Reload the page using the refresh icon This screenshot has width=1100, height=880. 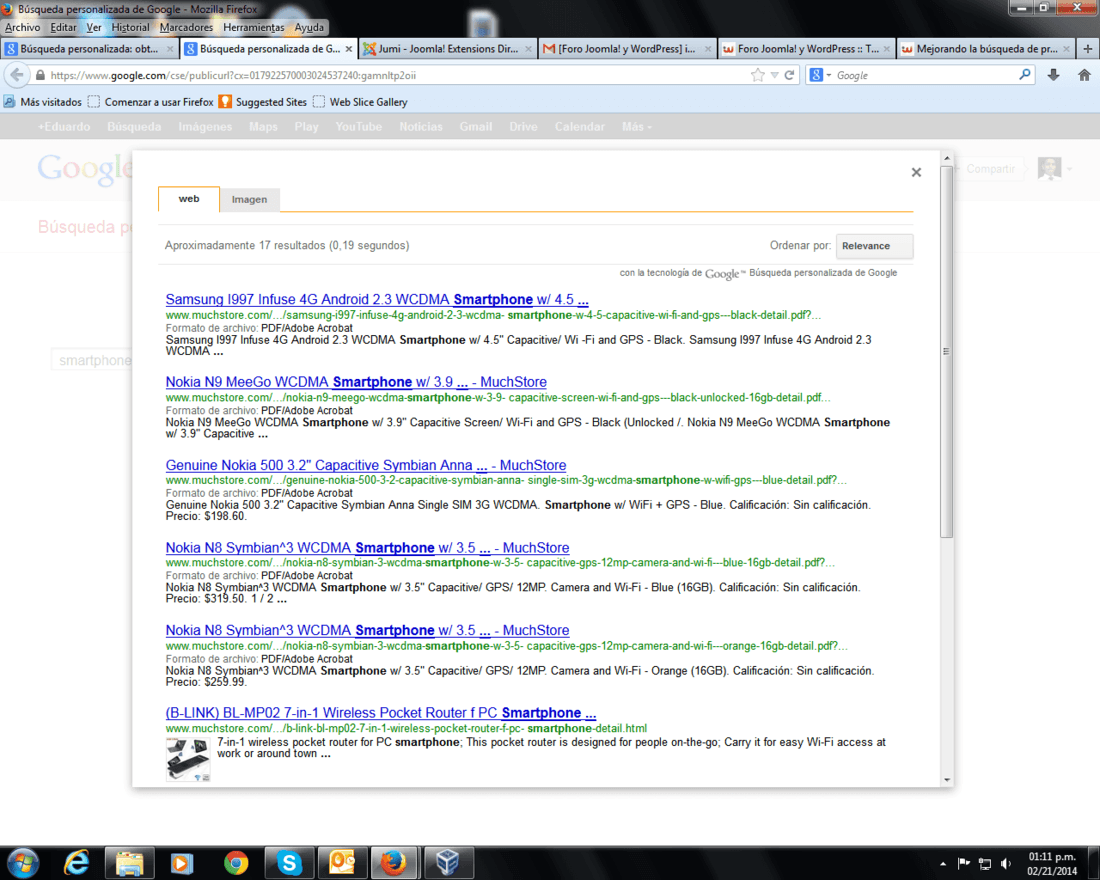789,75
